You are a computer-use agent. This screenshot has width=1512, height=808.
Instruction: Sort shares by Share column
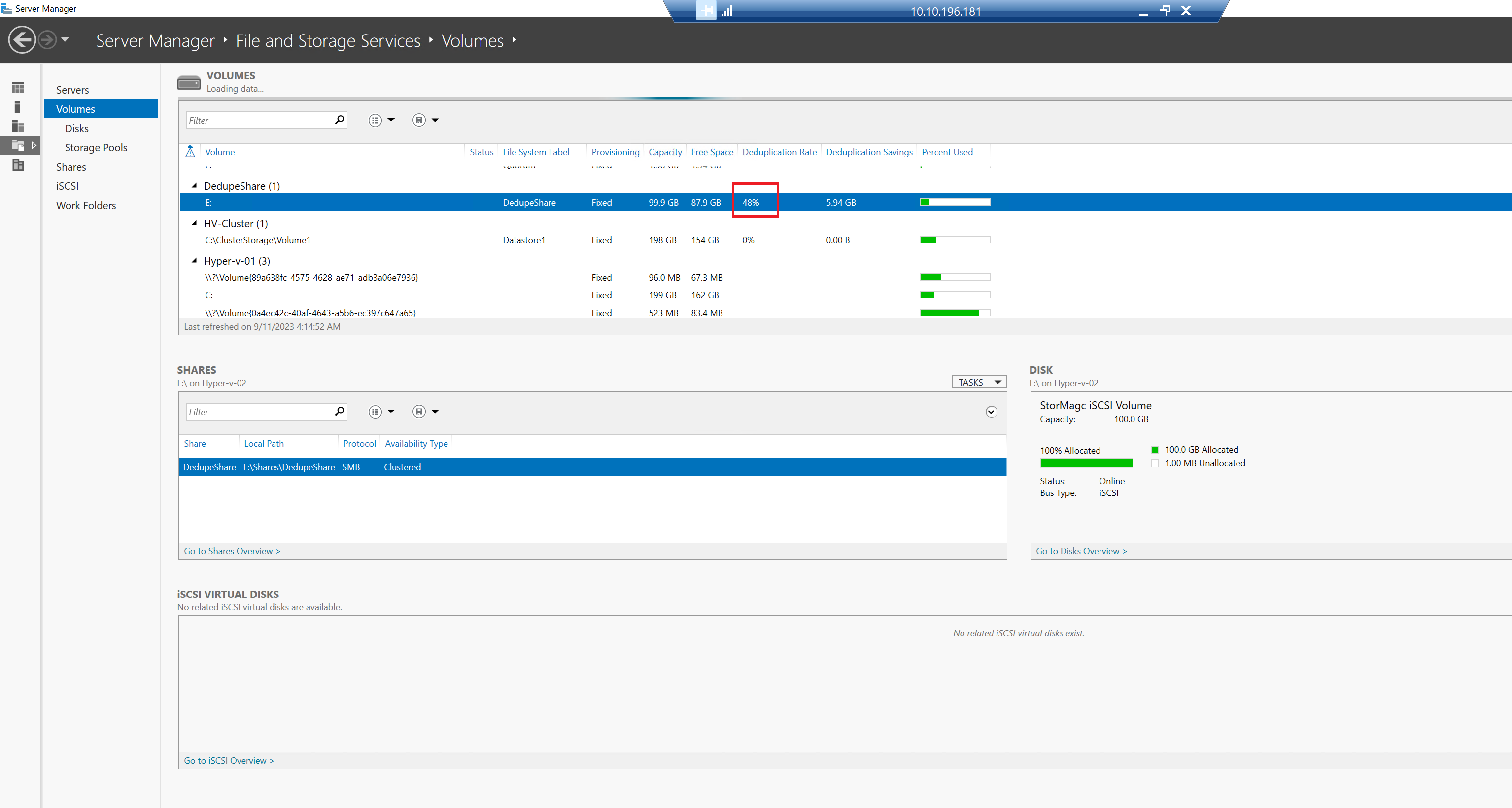pyautogui.click(x=195, y=443)
